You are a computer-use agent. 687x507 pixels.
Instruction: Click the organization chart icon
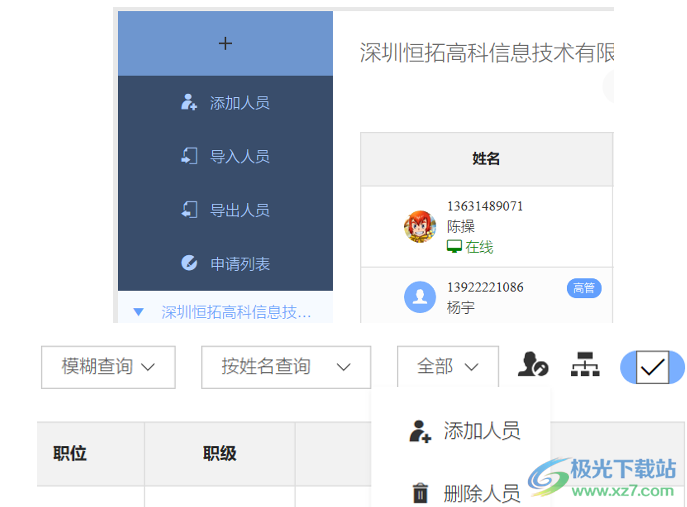pos(585,364)
